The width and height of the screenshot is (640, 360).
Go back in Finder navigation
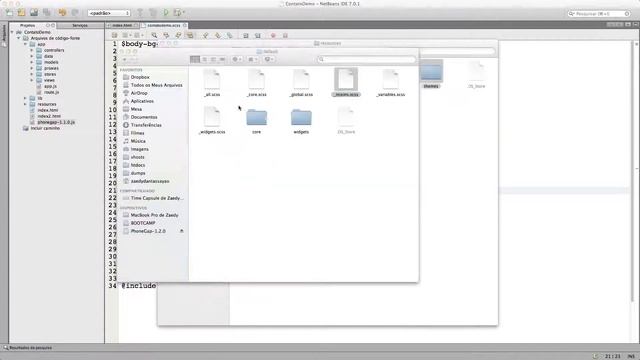click(x=125, y=60)
